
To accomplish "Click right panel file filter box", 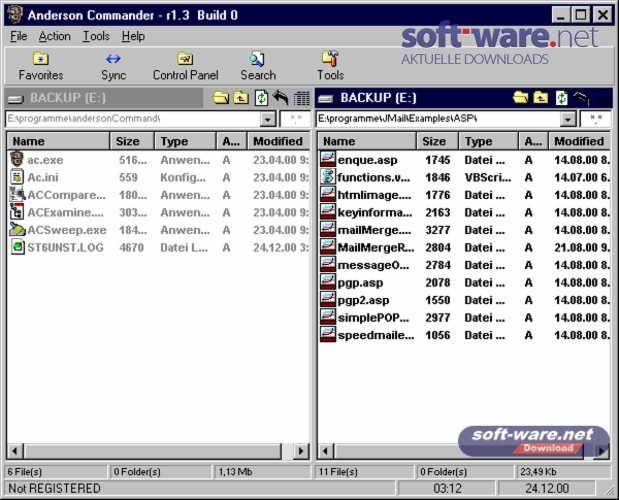I will click(596, 119).
